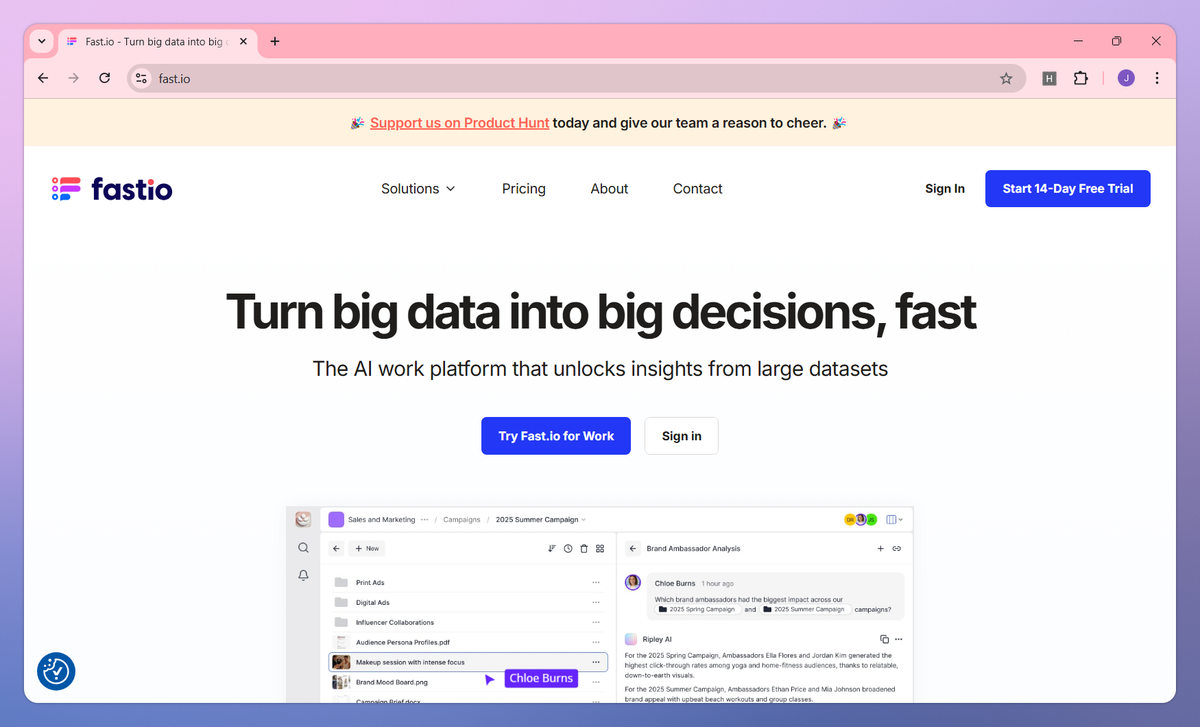
Task: Select the Fast.io browser tab
Action: pos(155,41)
